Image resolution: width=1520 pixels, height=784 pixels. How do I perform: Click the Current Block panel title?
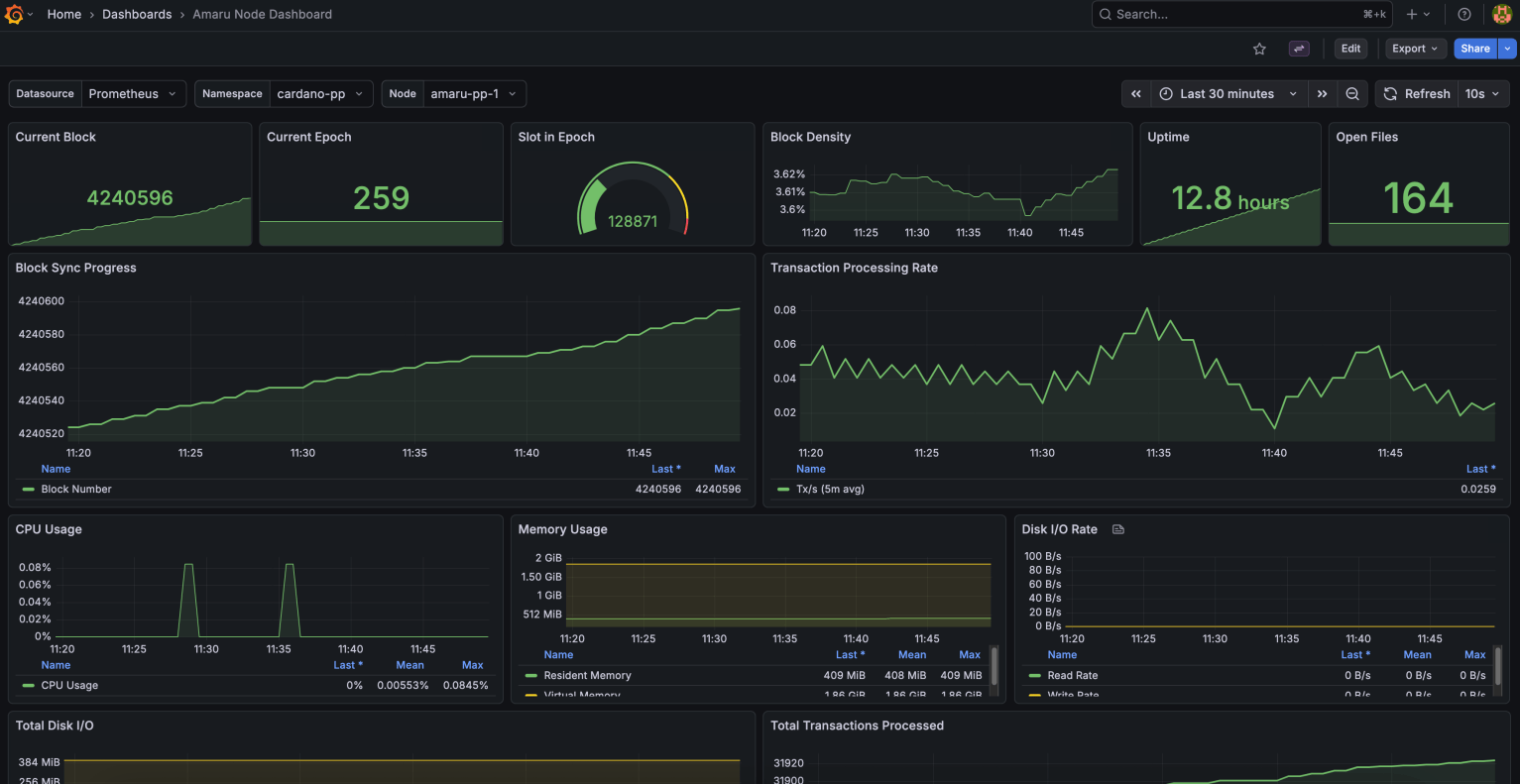tap(56, 137)
